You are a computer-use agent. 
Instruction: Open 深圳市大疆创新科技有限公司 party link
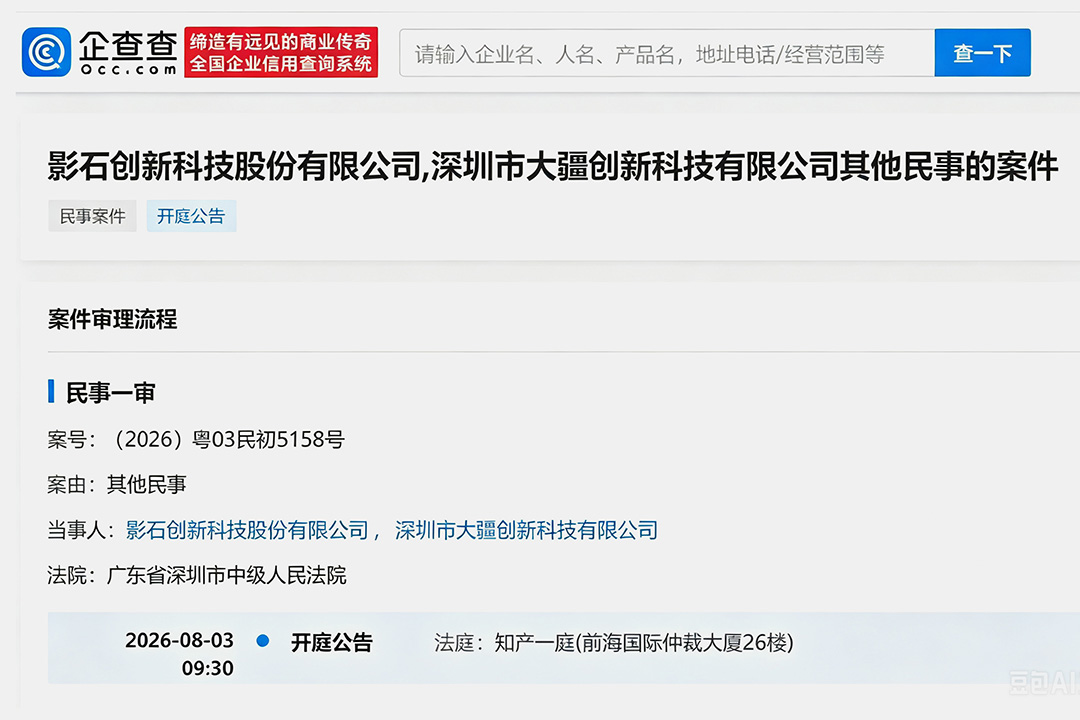click(526, 530)
